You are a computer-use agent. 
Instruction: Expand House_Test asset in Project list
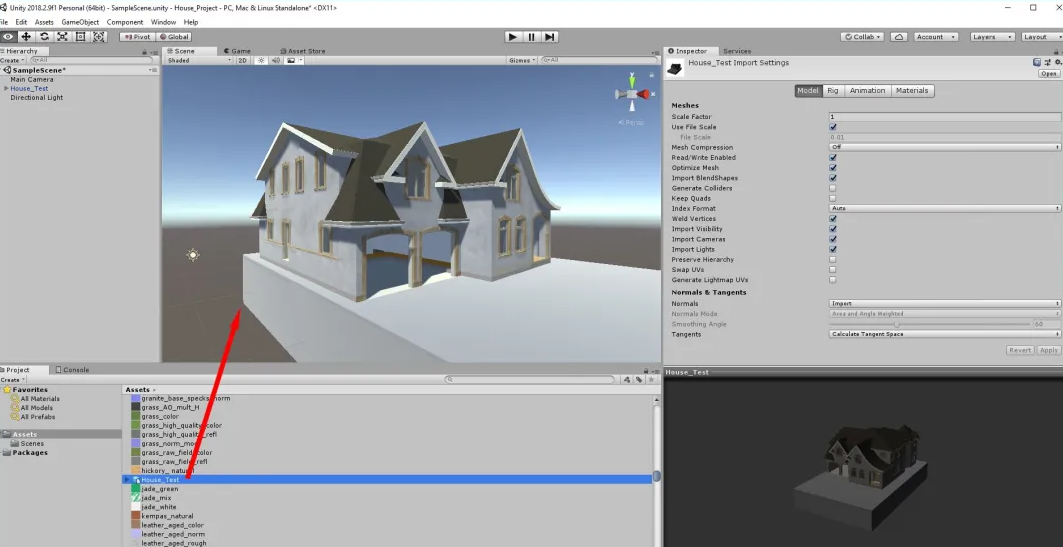127,479
